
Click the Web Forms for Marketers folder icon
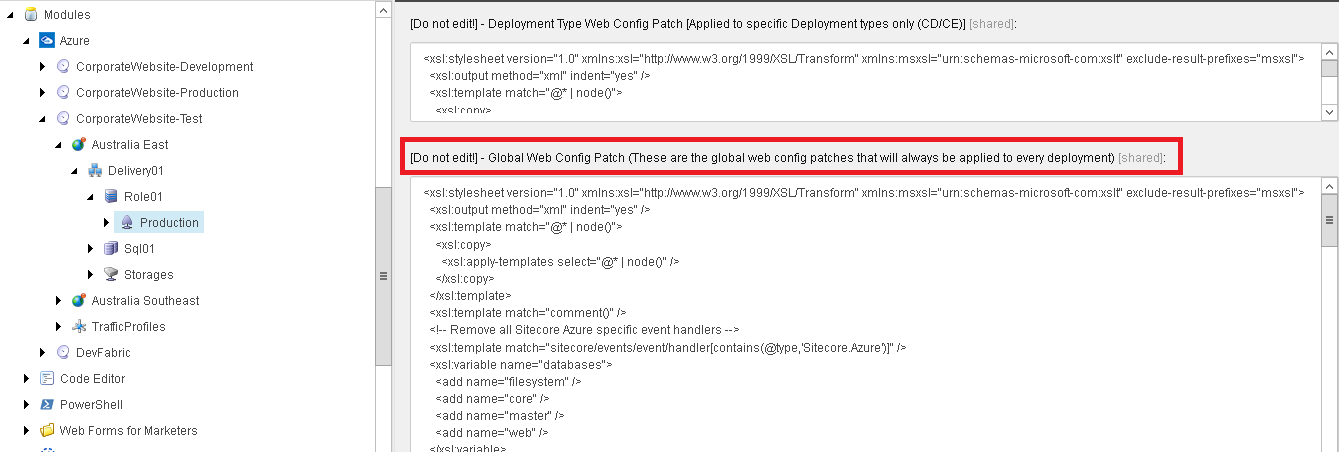pyautogui.click(x=46, y=431)
